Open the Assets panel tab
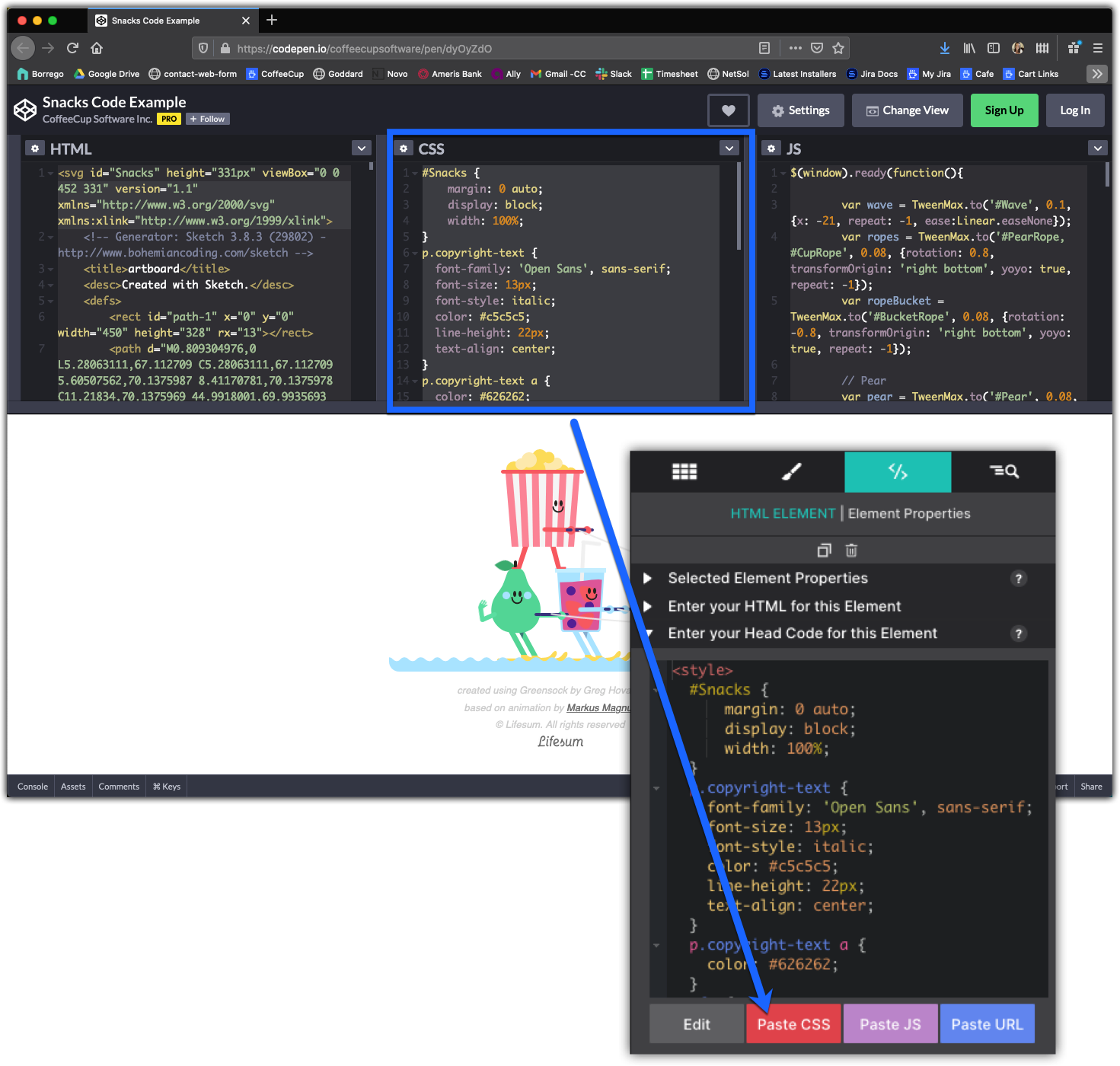Viewport: 1120px width, 1066px height. click(x=73, y=787)
